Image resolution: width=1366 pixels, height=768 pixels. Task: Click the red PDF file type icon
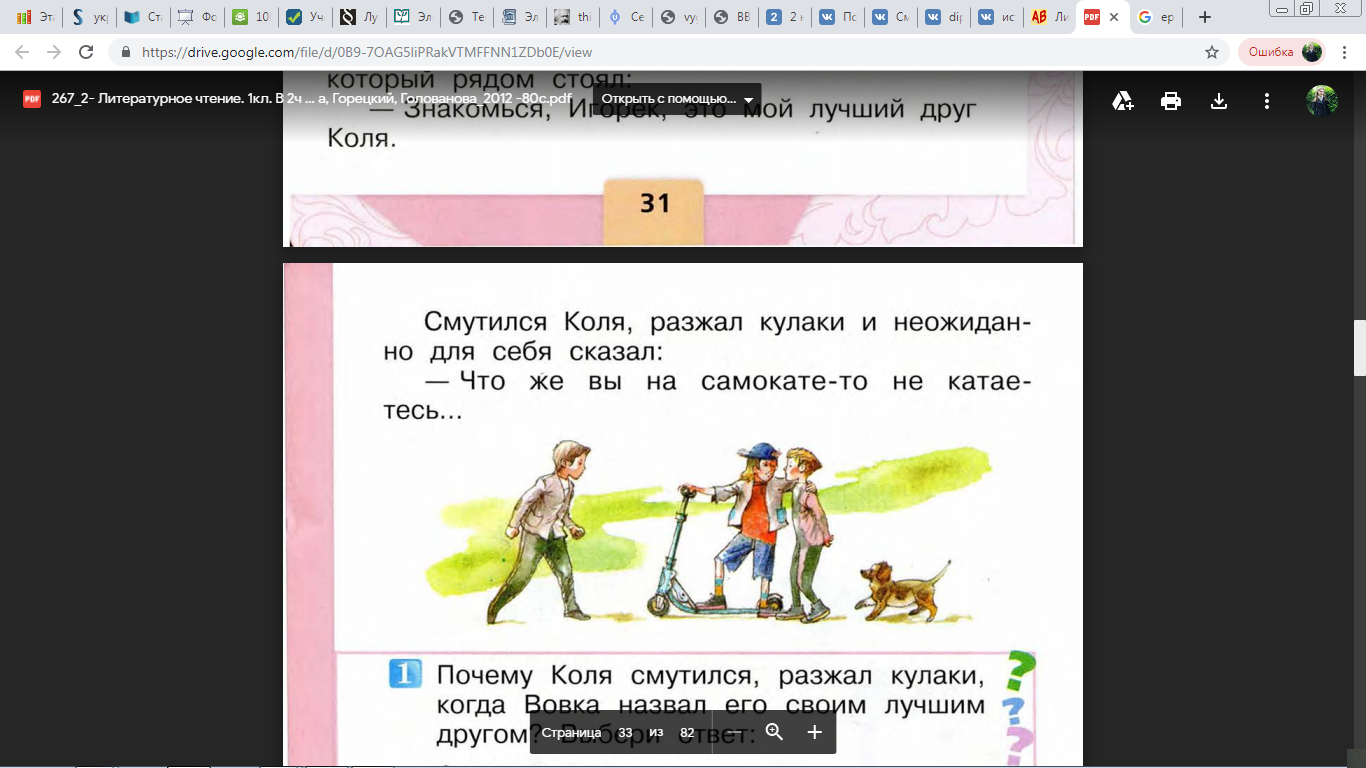point(32,99)
